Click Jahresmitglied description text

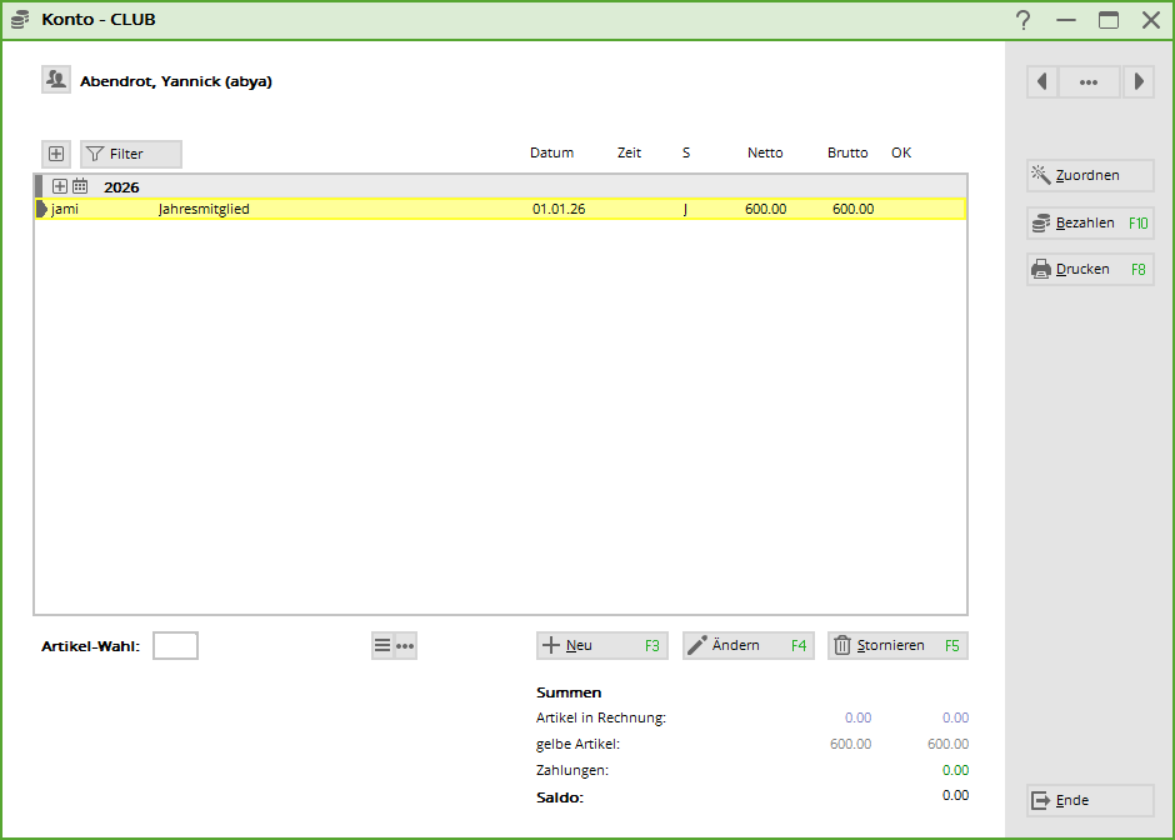[x=204, y=209]
